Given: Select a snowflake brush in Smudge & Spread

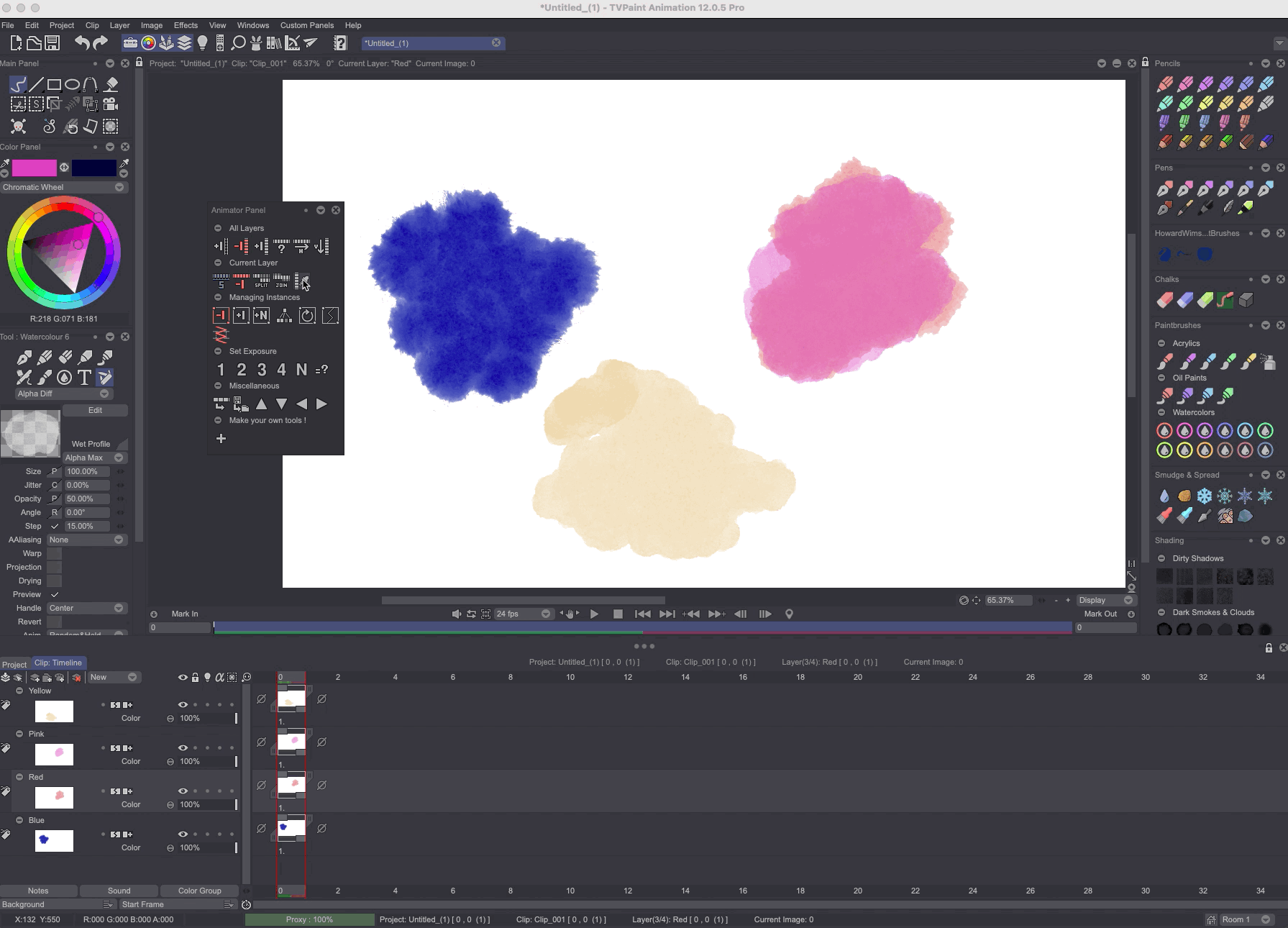Looking at the screenshot, I should coord(1205,496).
